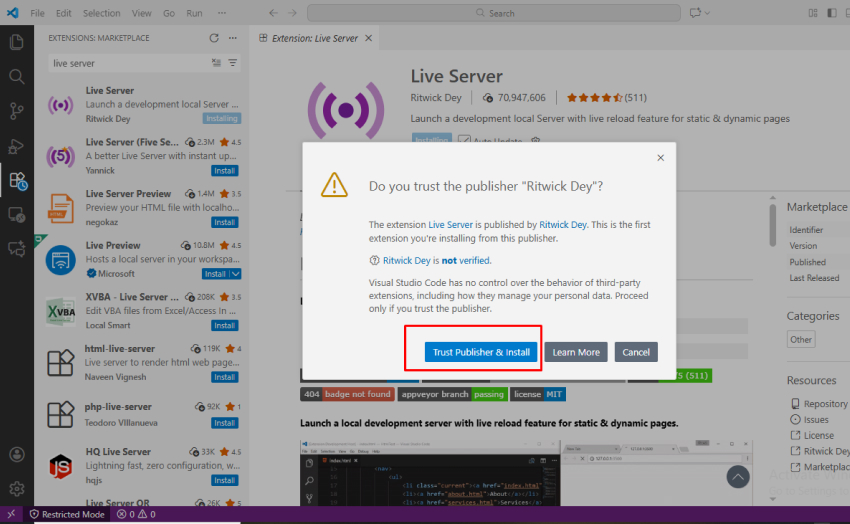This screenshot has height=524, width=850.
Task: Open Source Control view
Action: (x=16, y=111)
